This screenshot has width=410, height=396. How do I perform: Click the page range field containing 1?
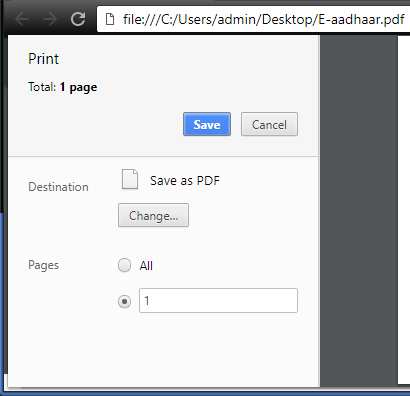(218, 301)
